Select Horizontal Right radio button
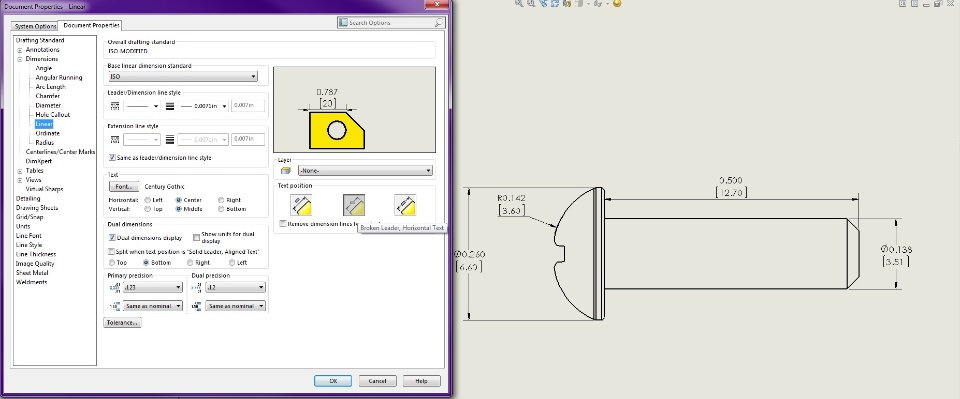960x399 pixels. [221, 200]
